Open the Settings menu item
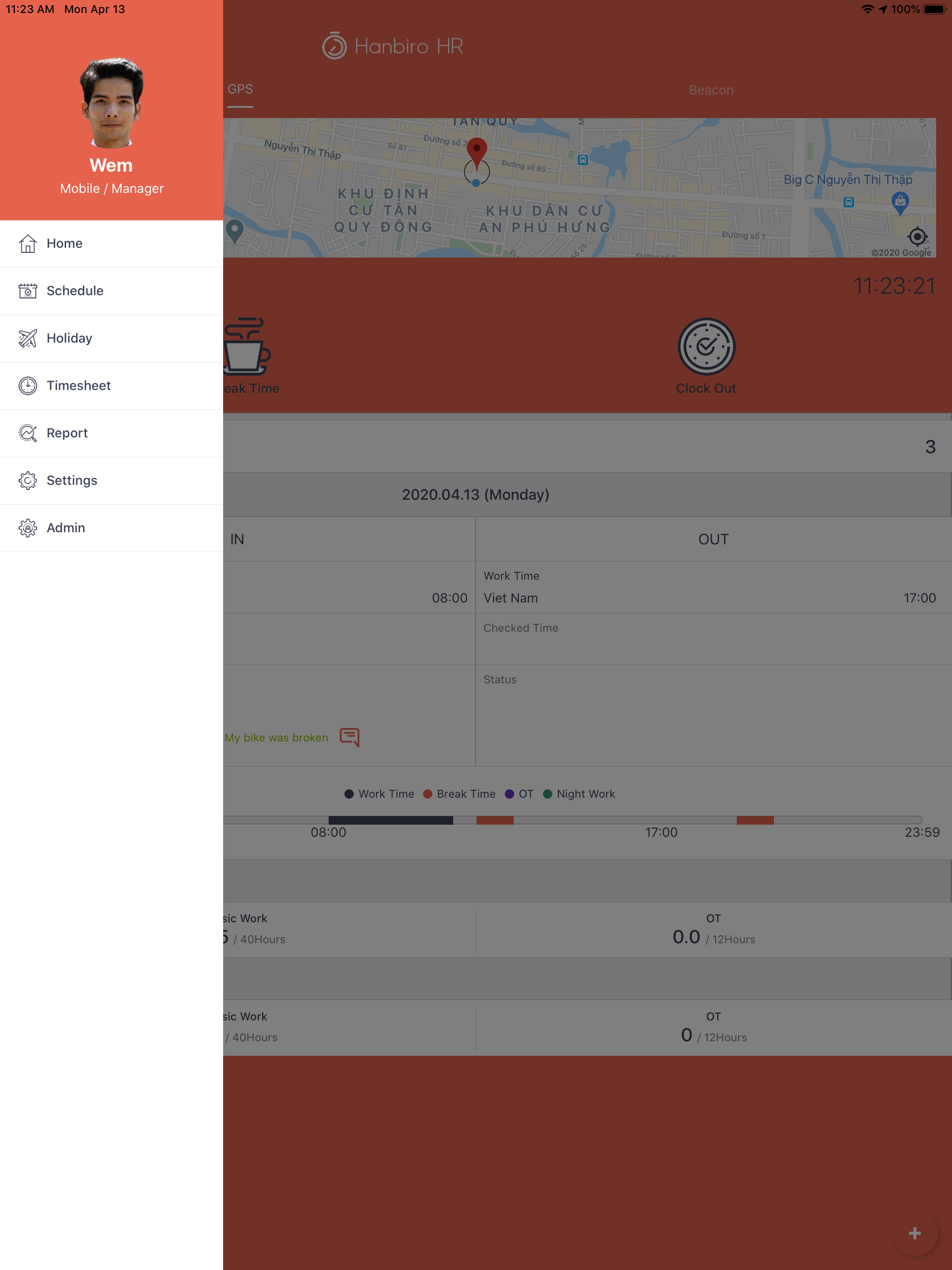This screenshot has width=952, height=1270. (x=112, y=481)
